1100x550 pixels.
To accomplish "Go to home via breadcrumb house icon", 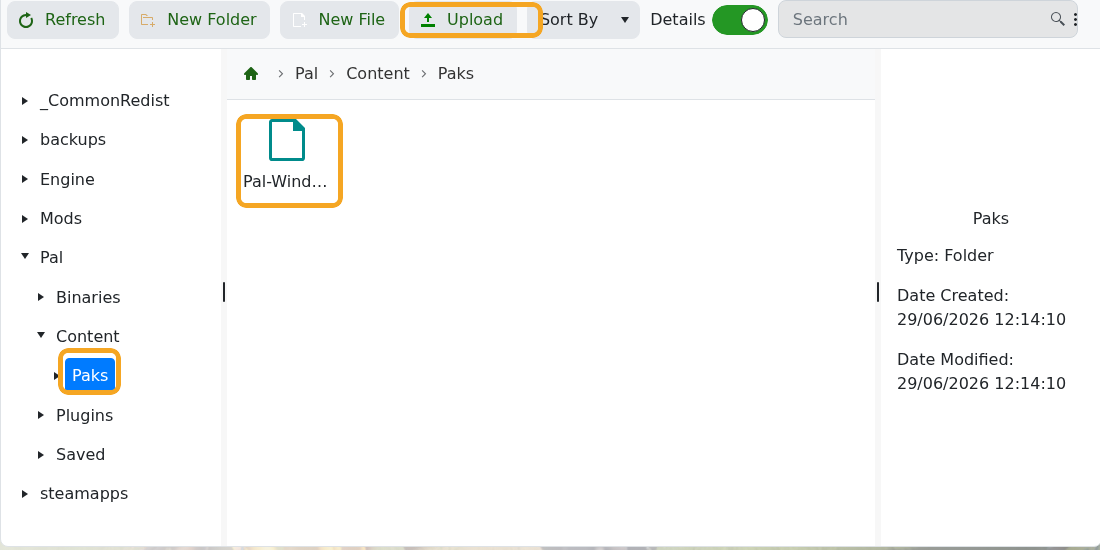I will pyautogui.click(x=251, y=74).
